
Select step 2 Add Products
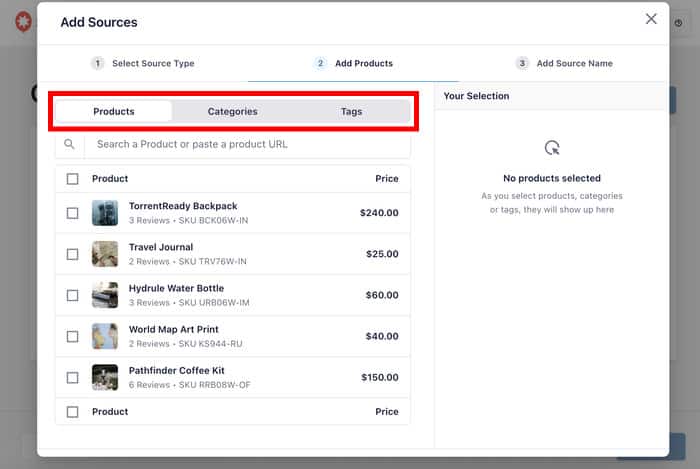(353, 63)
